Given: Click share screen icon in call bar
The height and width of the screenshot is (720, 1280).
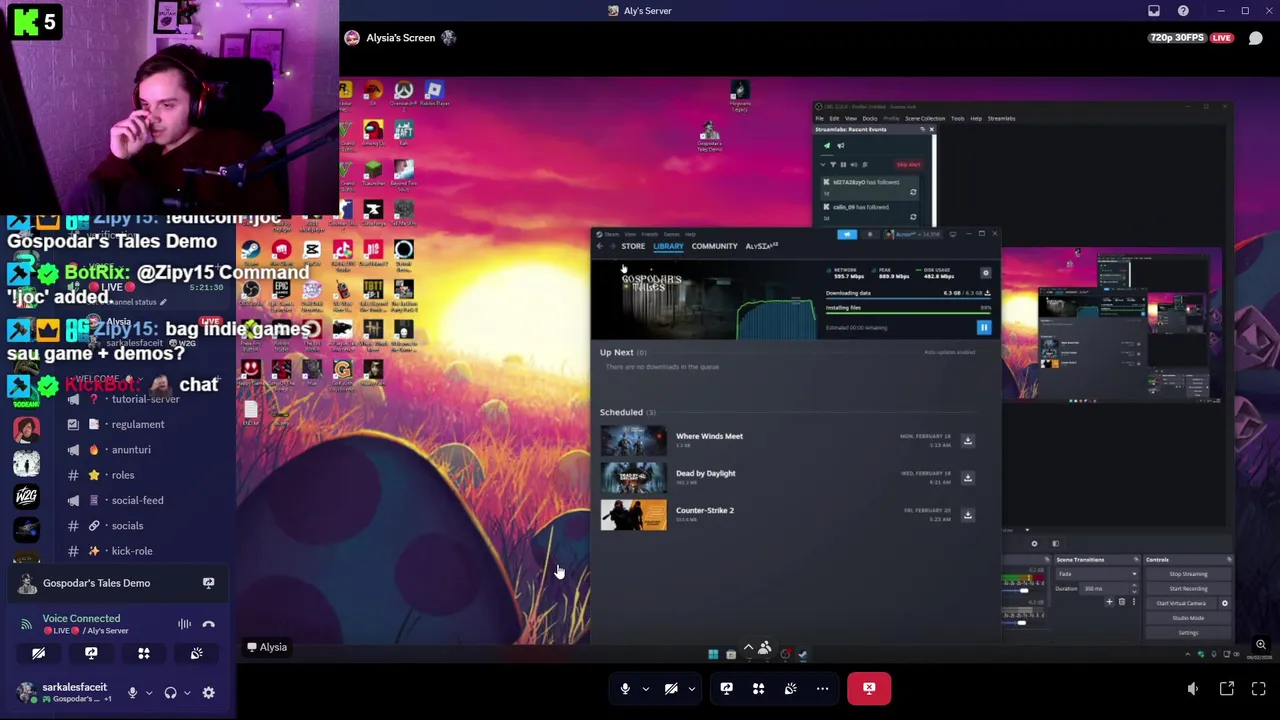Looking at the screenshot, I should click(726, 688).
